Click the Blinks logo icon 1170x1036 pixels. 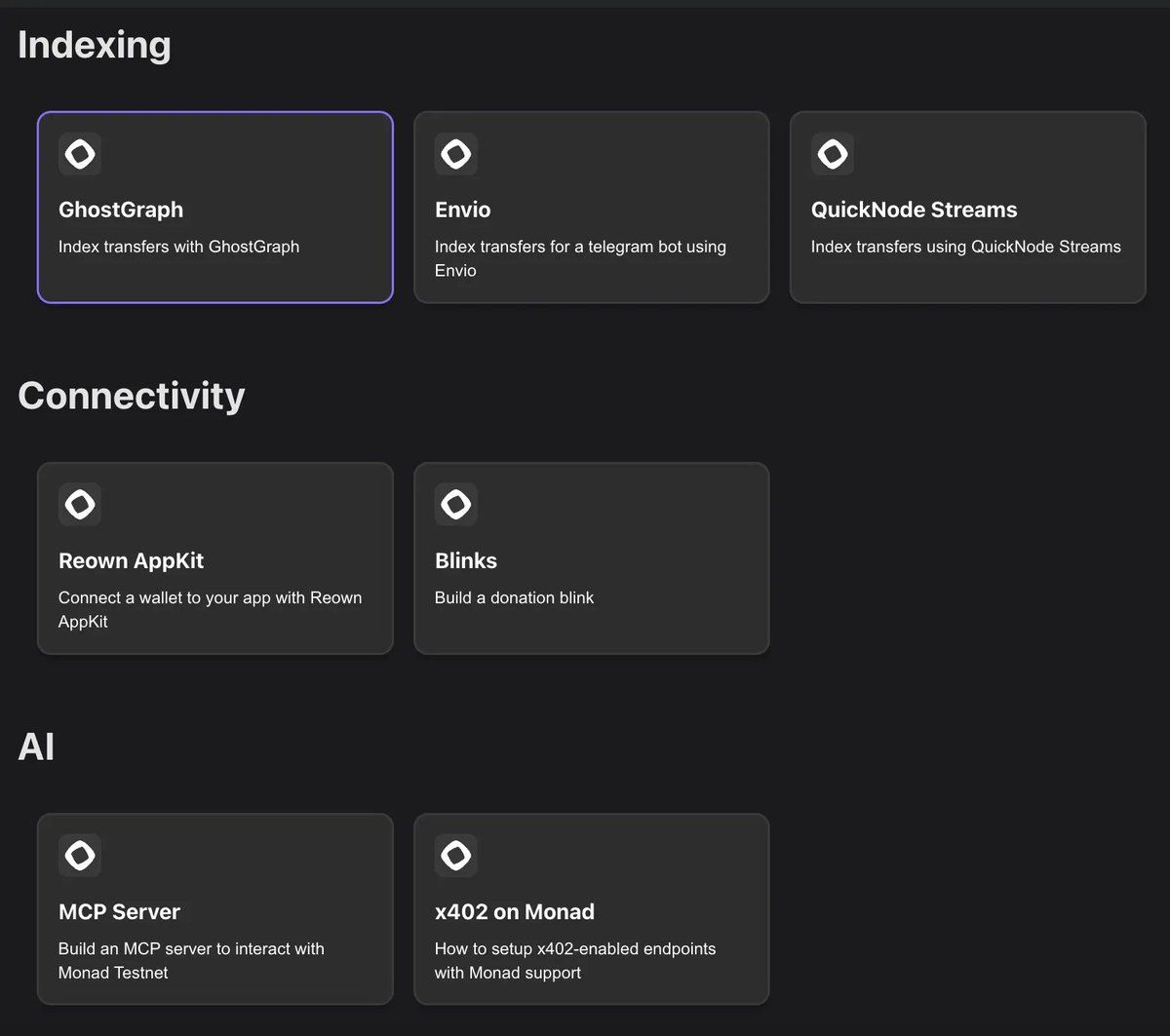coord(455,504)
